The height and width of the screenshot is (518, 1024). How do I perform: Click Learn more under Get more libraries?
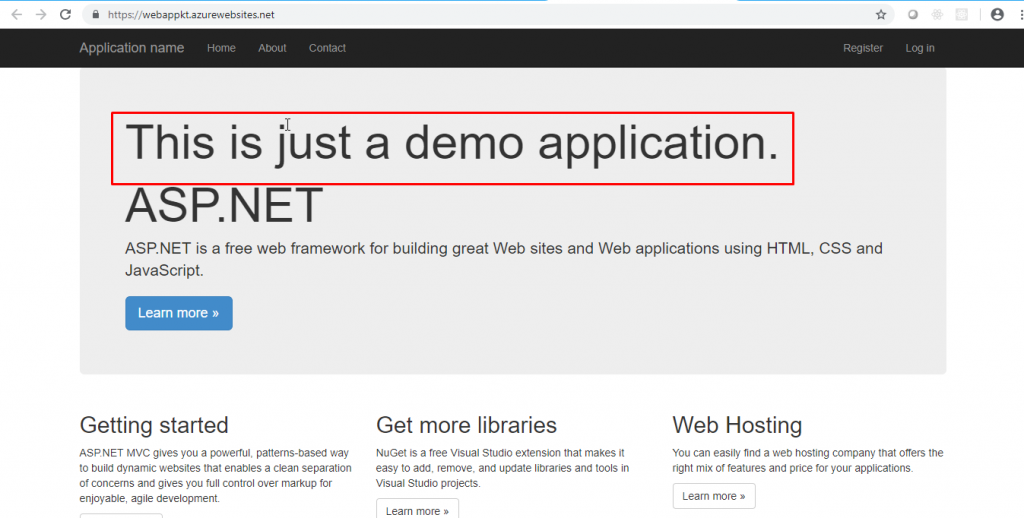click(417, 509)
